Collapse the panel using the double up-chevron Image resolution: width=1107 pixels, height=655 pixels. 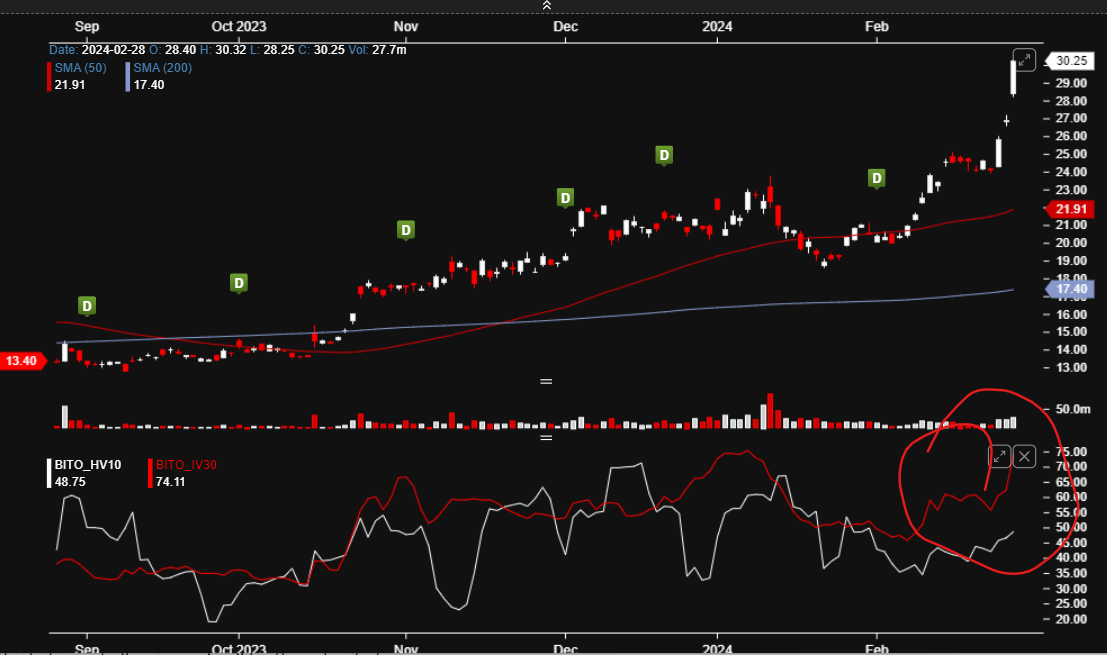point(546,6)
